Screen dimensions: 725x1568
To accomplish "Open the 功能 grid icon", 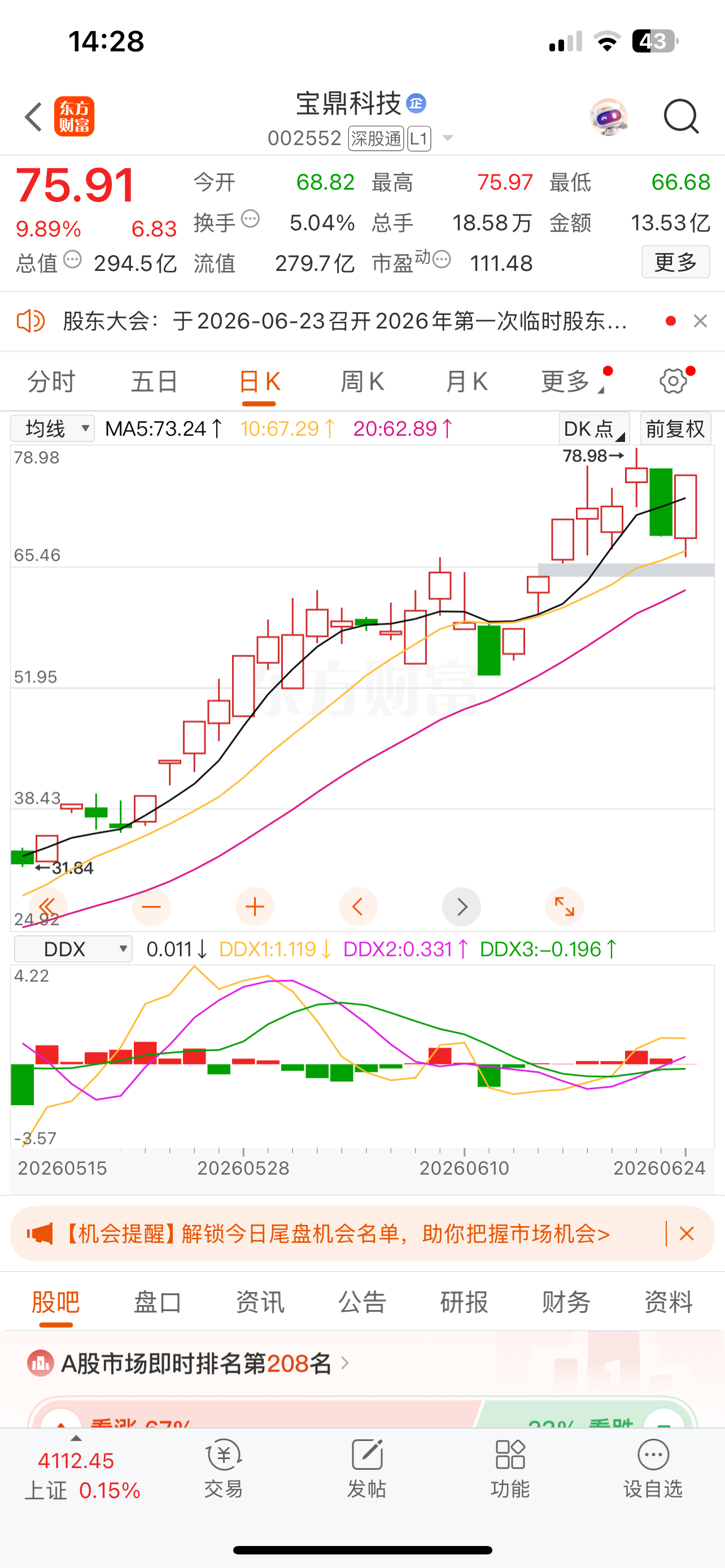I will click(510, 1455).
